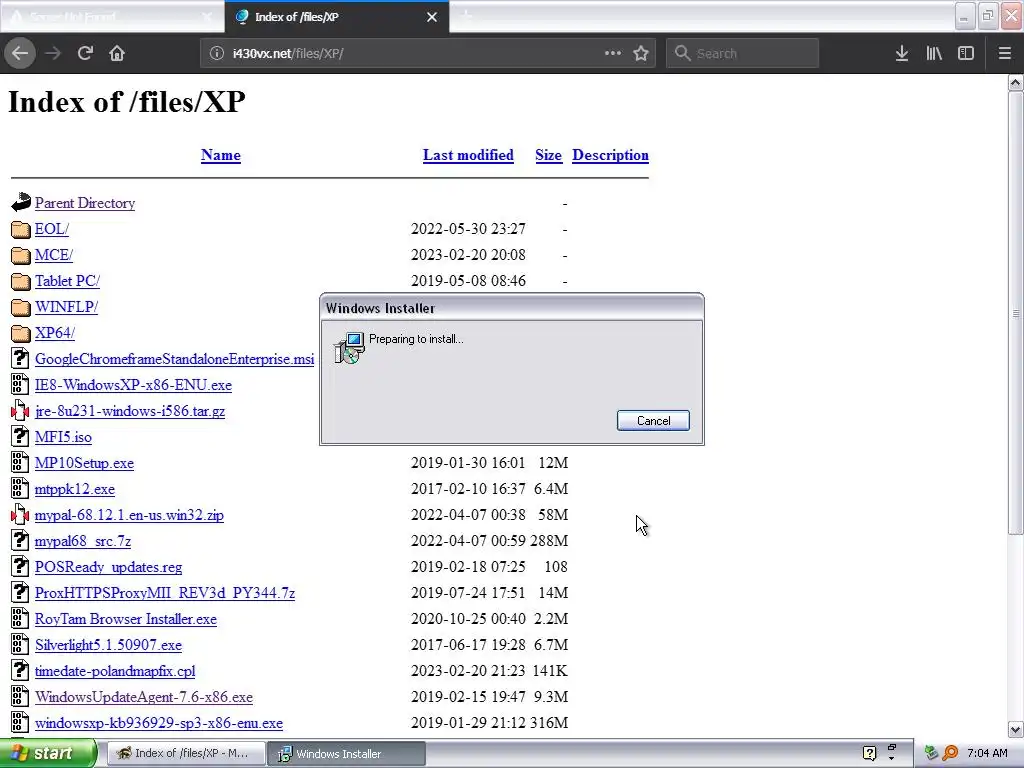Viewport: 1024px width, 768px height.
Task: Open POSReady_updates.reg link
Action: click(108, 568)
